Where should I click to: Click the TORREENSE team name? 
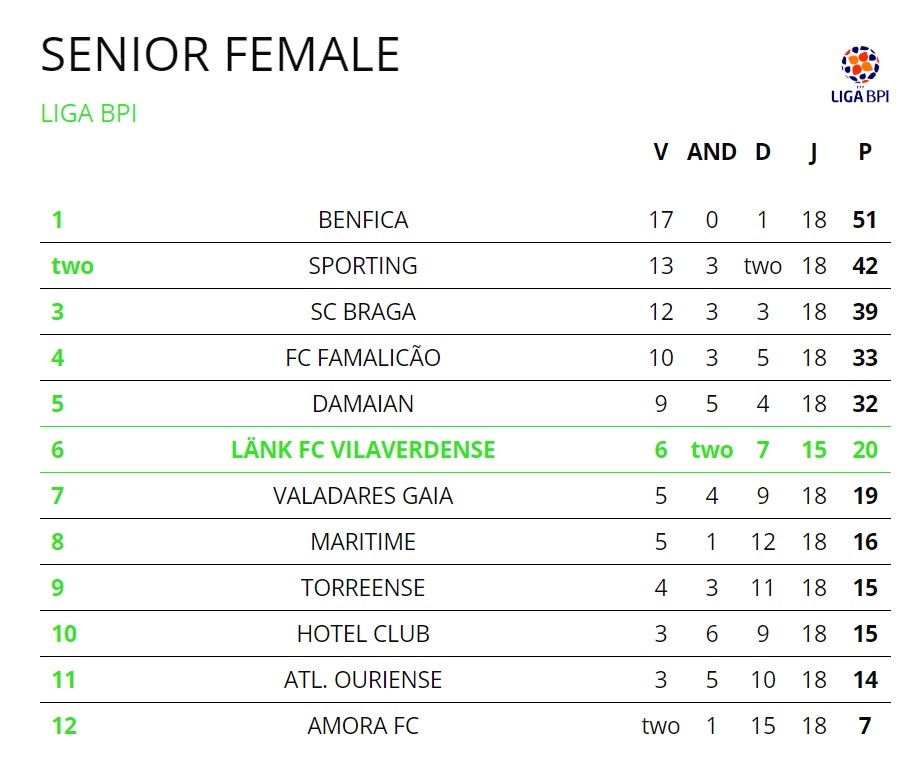tap(363, 588)
